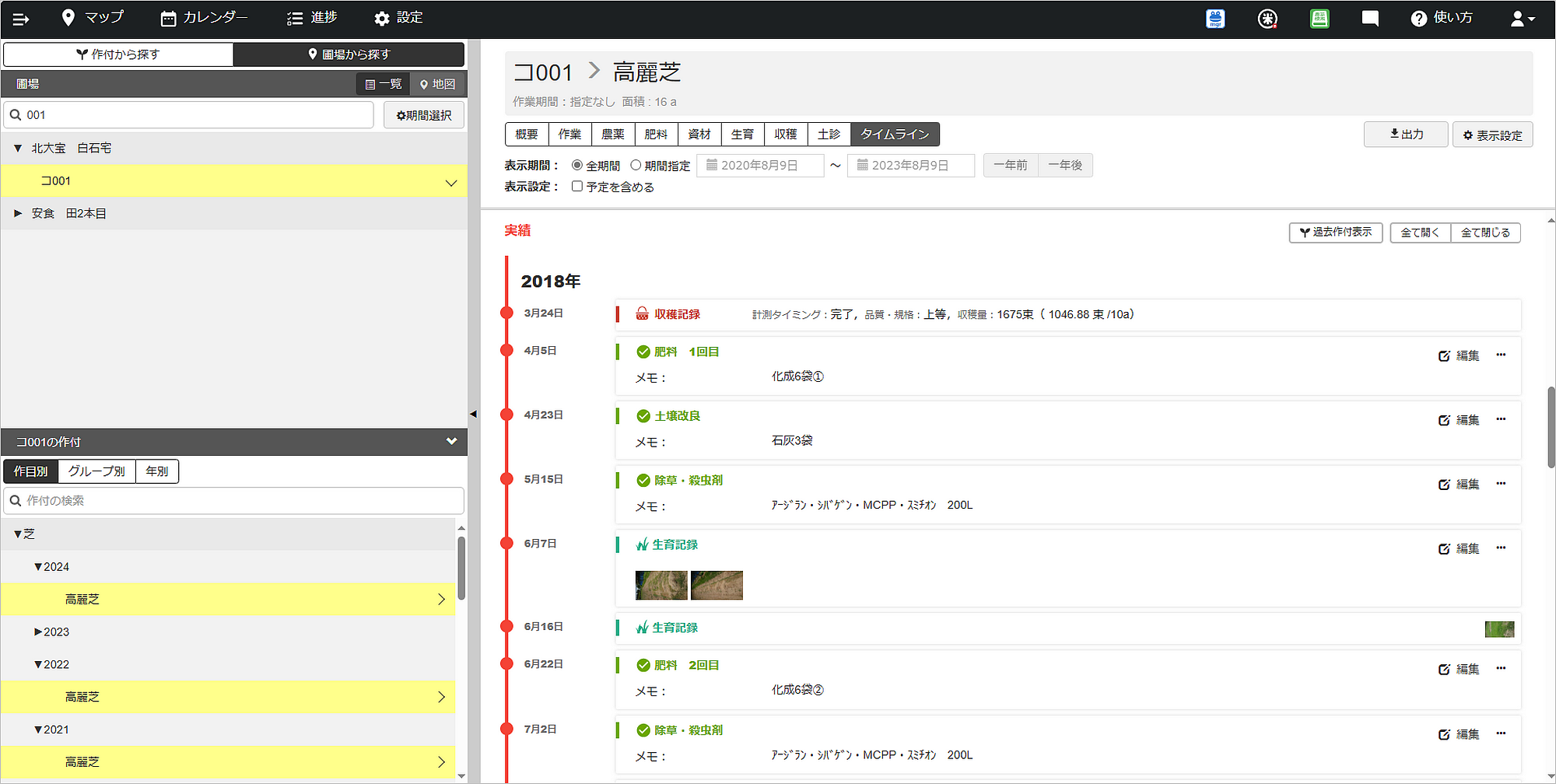
Task: Expand the 安食 田2本目 group
Action: 18,213
